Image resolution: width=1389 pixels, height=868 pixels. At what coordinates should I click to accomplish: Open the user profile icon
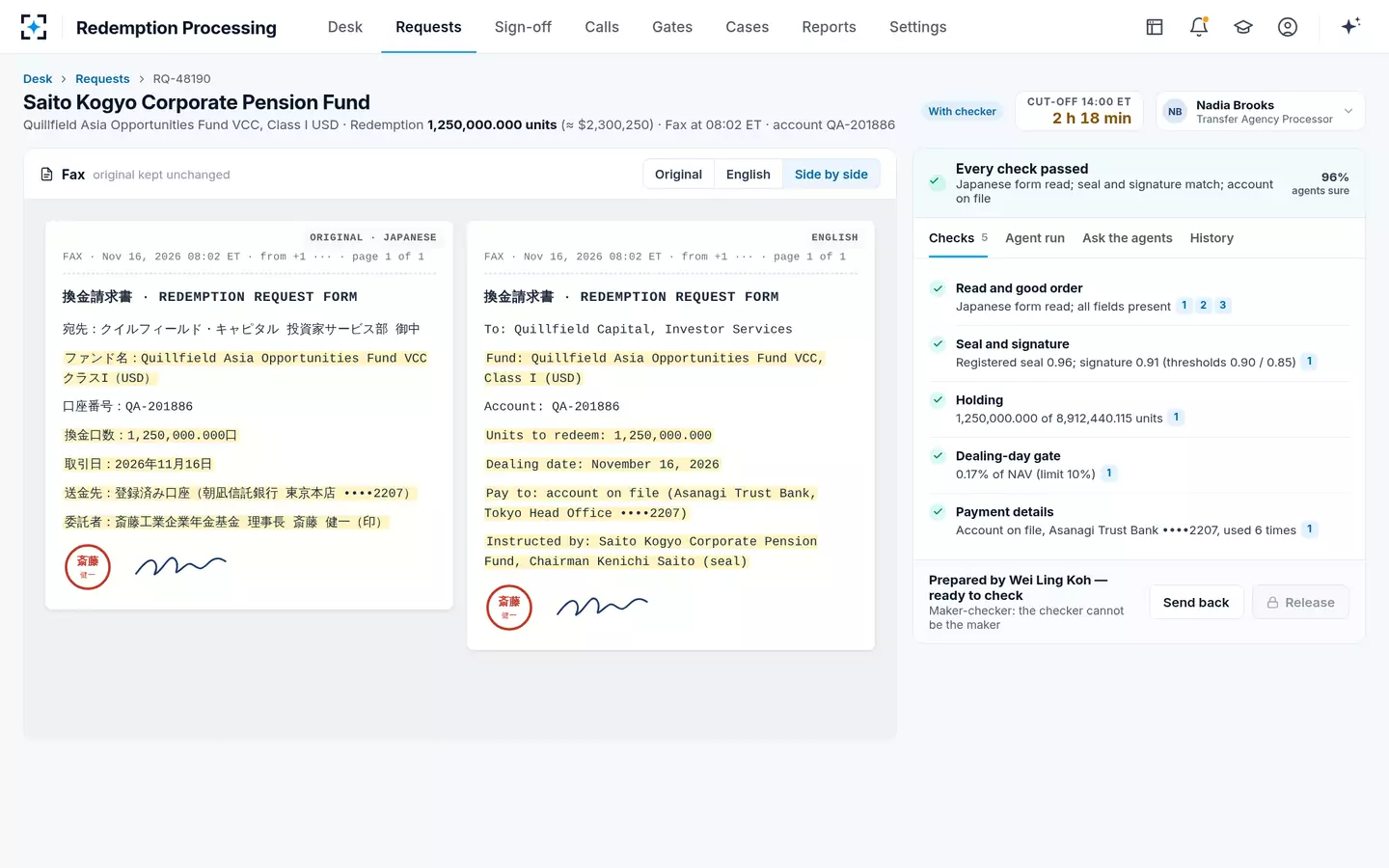1288,27
